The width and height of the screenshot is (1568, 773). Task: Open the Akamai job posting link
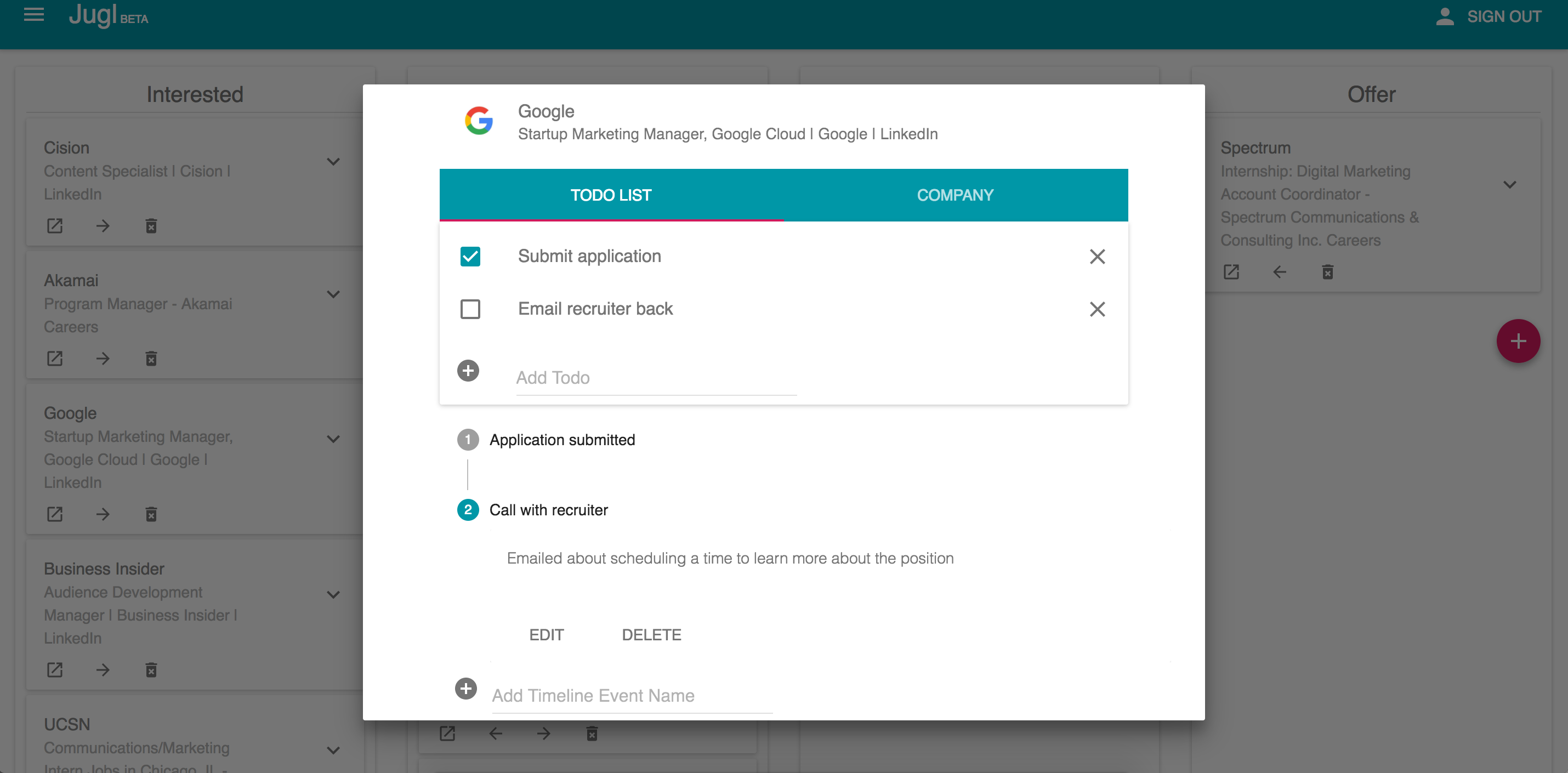point(55,359)
